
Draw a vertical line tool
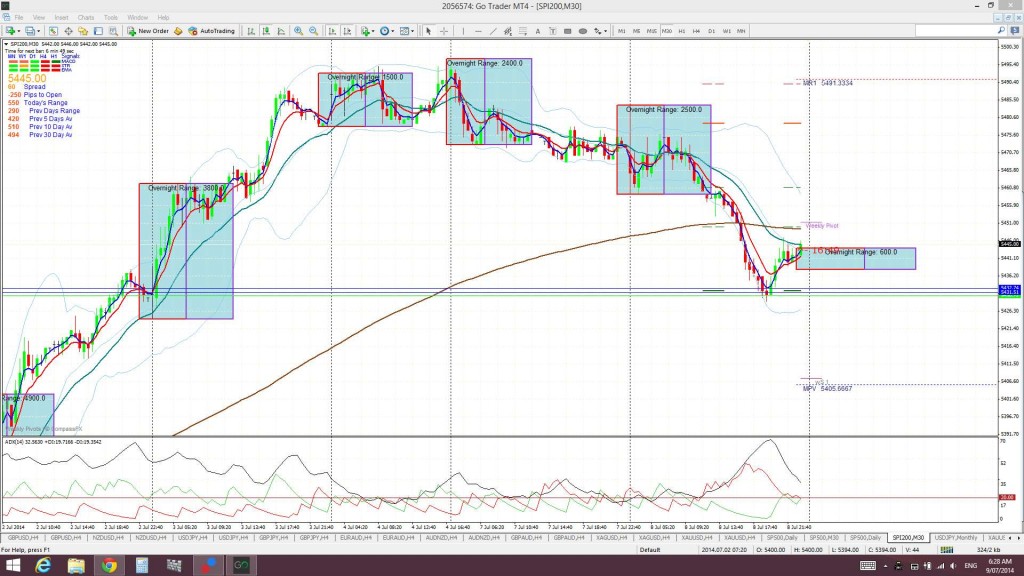[x=463, y=31]
